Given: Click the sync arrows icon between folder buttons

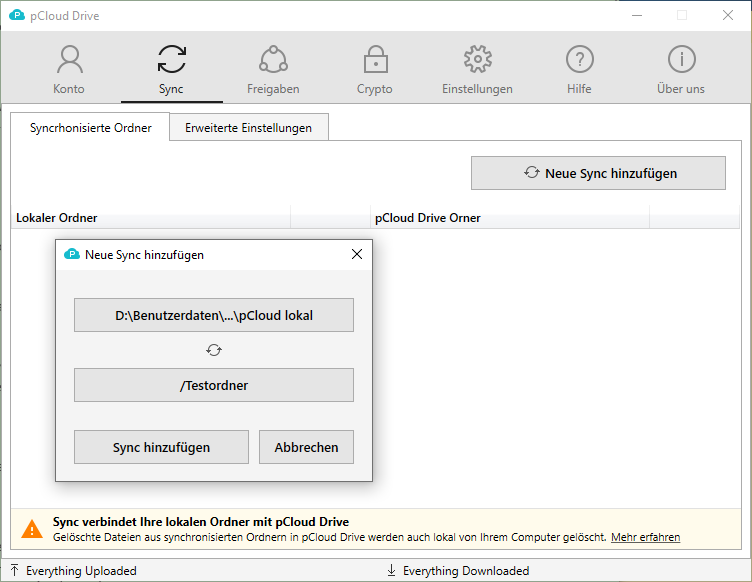Looking at the screenshot, I should point(214,350).
